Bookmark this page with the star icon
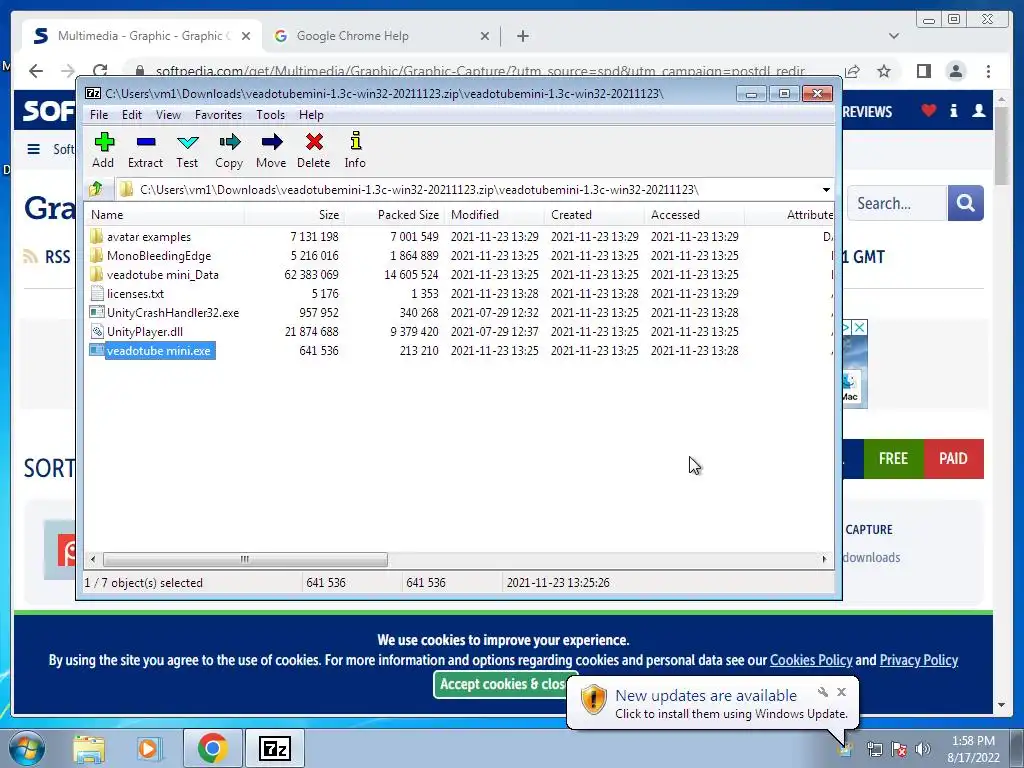Image resolution: width=1024 pixels, height=768 pixels. (884, 71)
